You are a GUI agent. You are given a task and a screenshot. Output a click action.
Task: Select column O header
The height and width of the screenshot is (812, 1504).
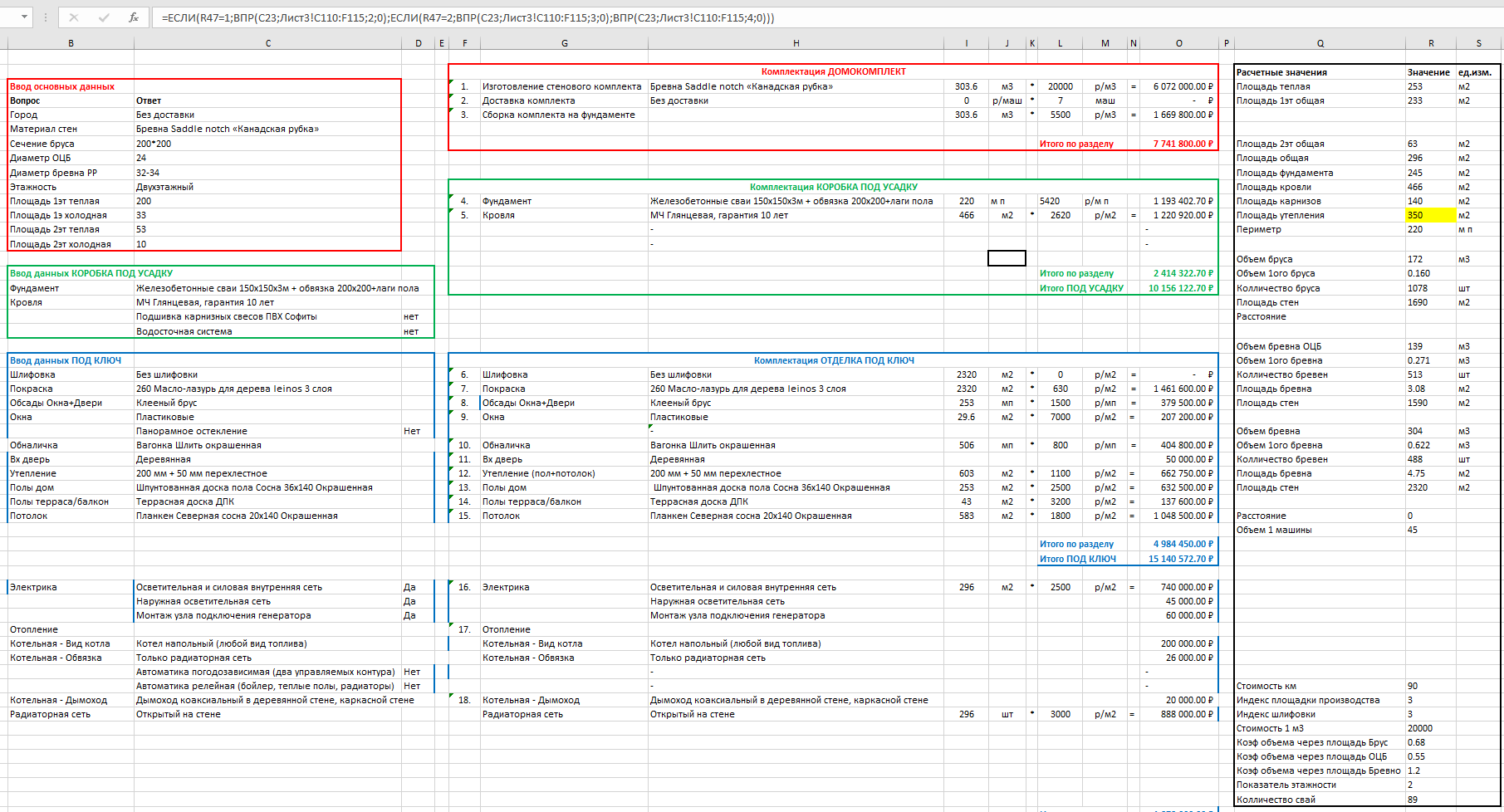[x=1178, y=43]
